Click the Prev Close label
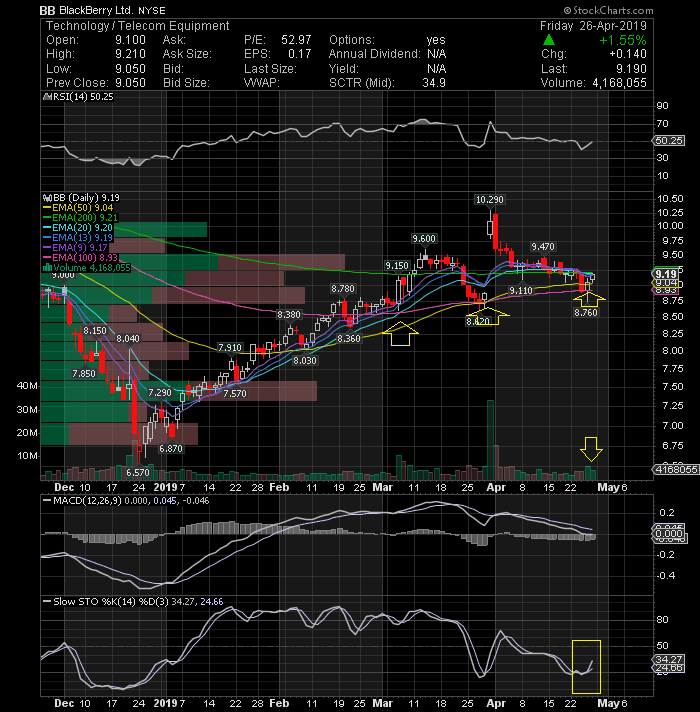The image size is (700, 712). [x=77, y=83]
